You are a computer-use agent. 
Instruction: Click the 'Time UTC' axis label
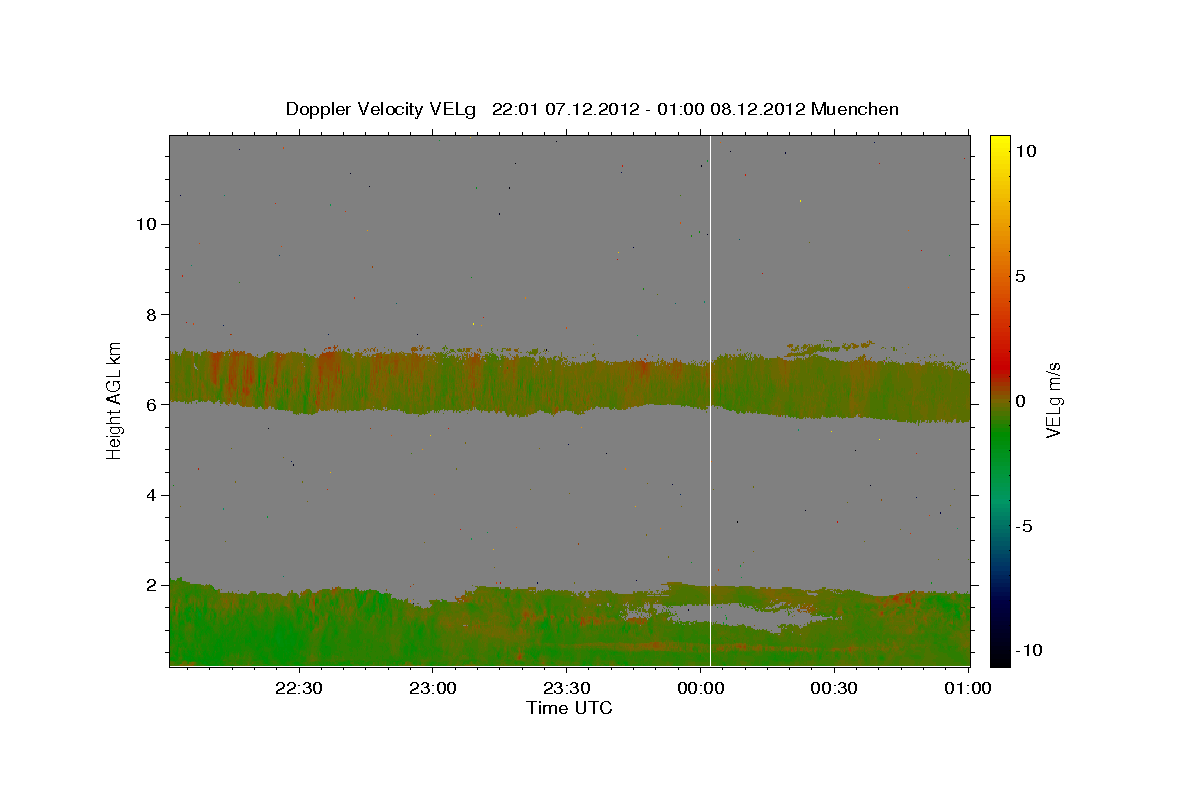click(x=569, y=708)
